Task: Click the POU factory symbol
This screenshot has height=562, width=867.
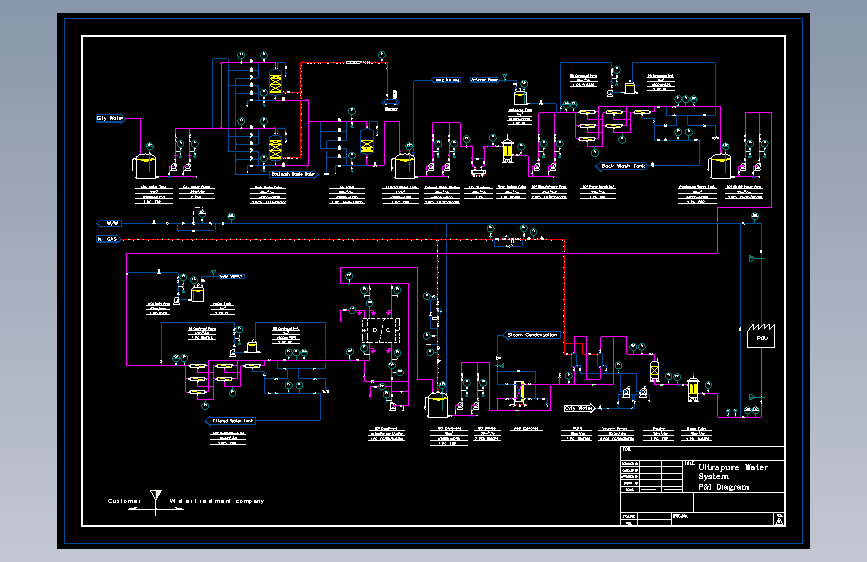Action: 761,336
